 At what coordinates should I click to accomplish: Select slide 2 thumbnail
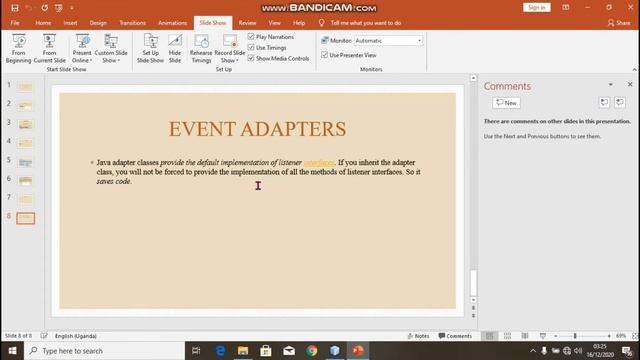(25, 106)
